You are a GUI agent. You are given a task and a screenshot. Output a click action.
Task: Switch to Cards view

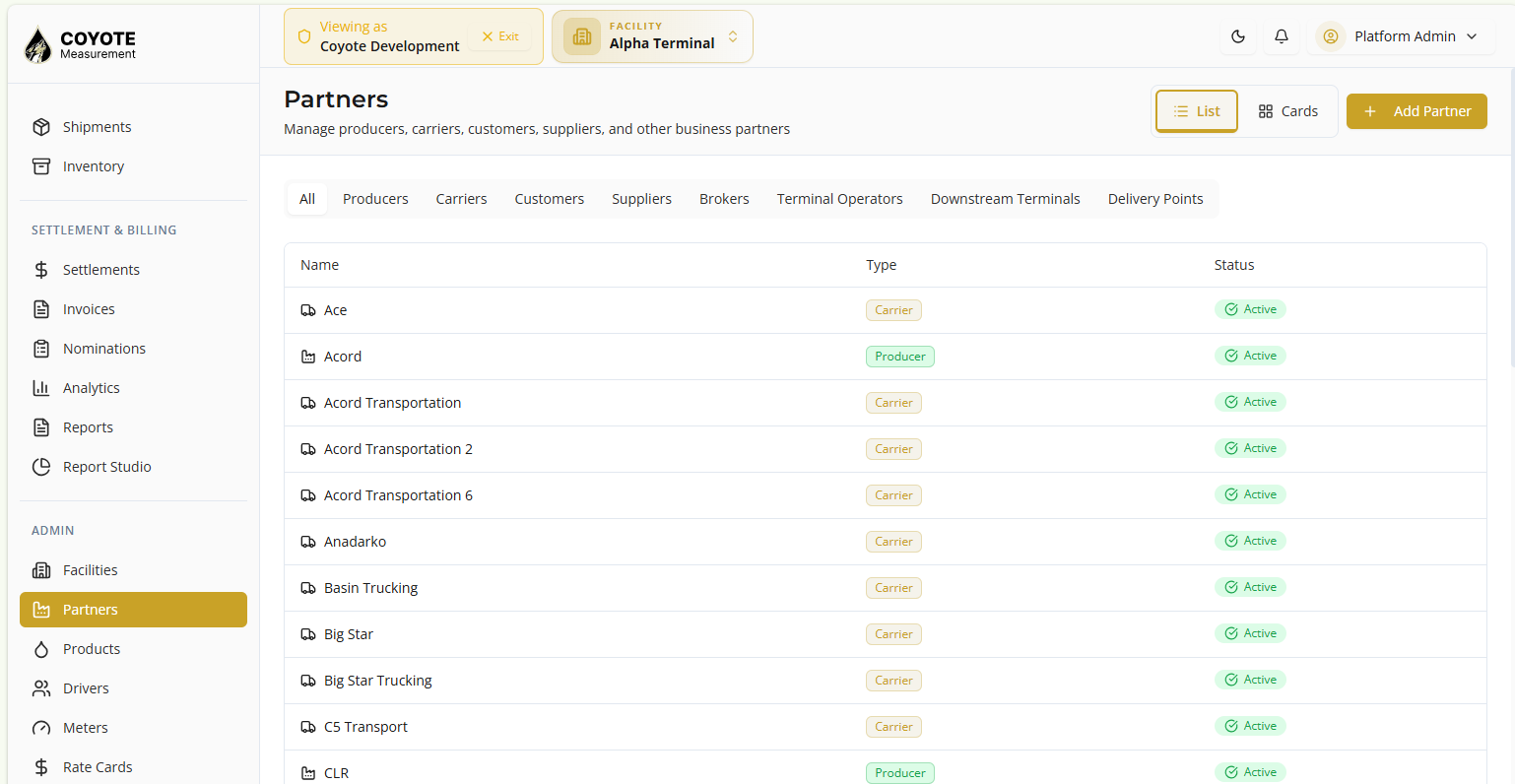1287,111
